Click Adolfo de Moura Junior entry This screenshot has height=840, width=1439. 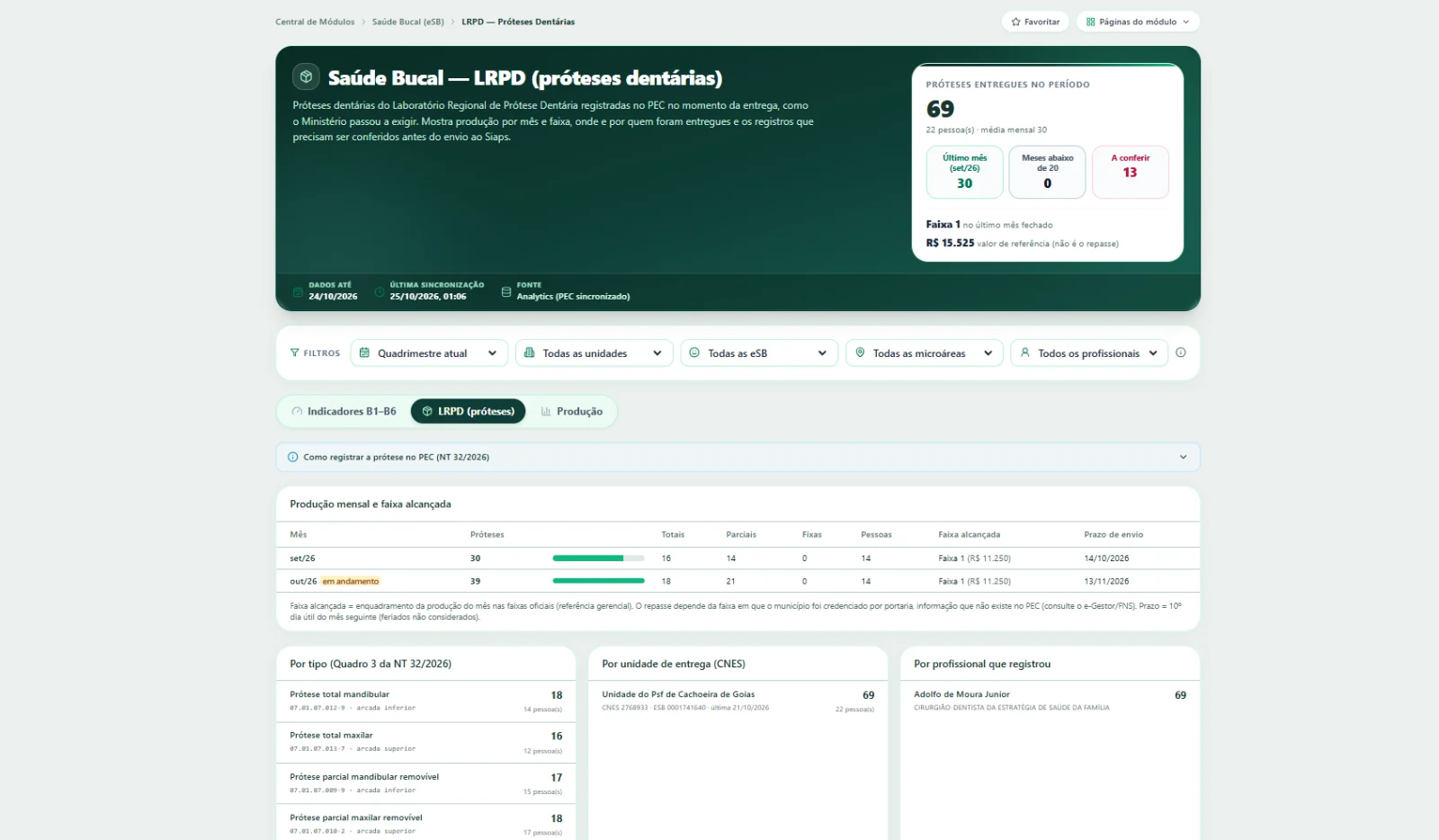[x=961, y=694]
